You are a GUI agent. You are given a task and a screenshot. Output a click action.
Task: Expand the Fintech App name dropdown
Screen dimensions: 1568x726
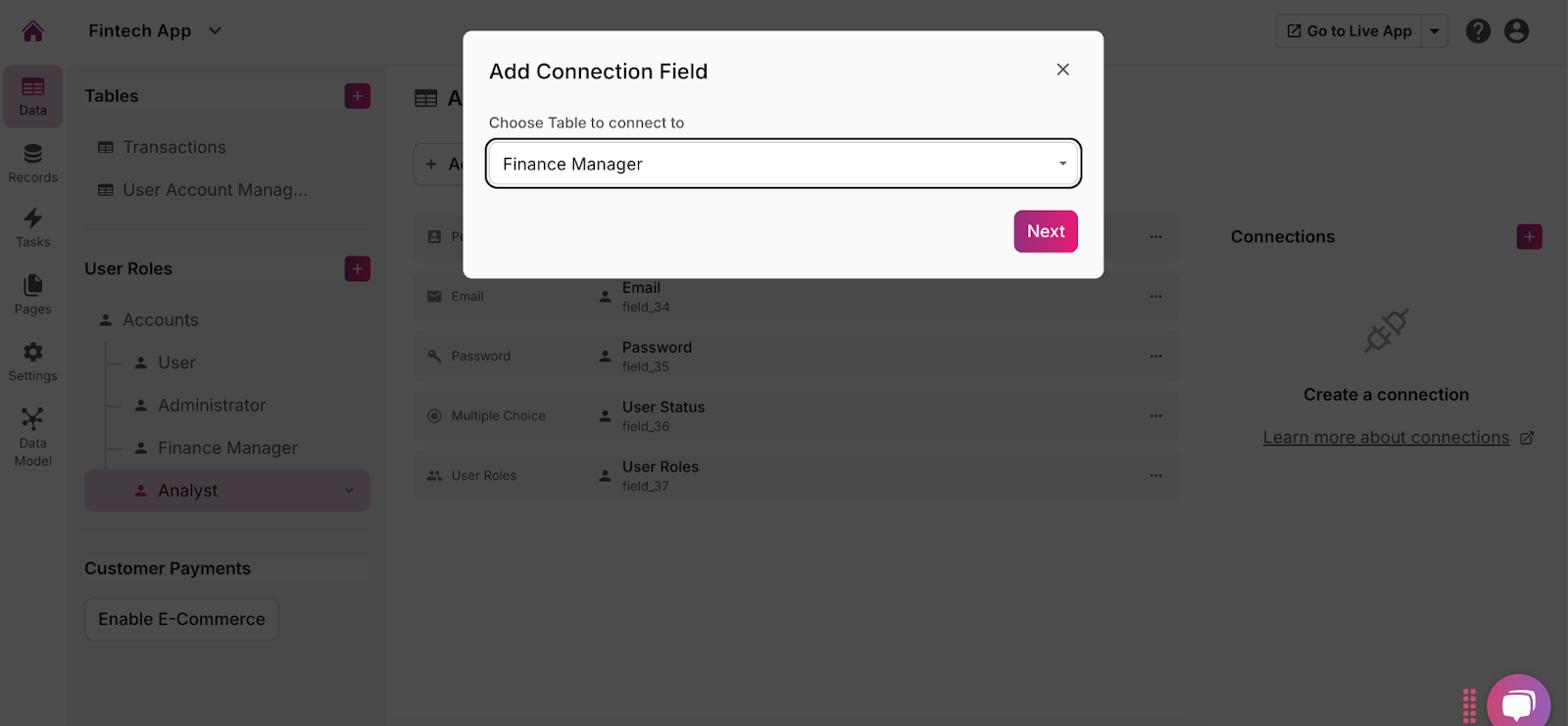216,31
